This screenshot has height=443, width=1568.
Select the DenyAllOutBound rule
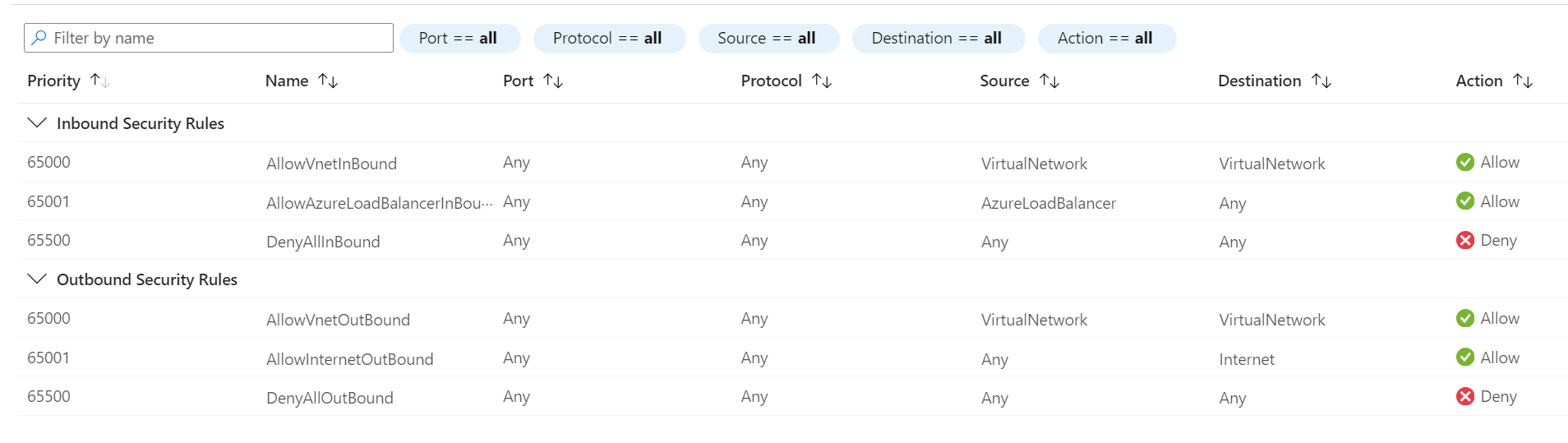pos(330,399)
